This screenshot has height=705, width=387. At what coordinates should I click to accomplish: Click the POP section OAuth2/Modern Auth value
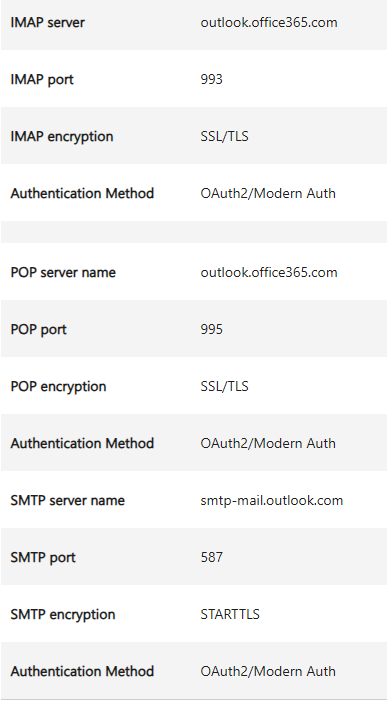[x=268, y=443]
